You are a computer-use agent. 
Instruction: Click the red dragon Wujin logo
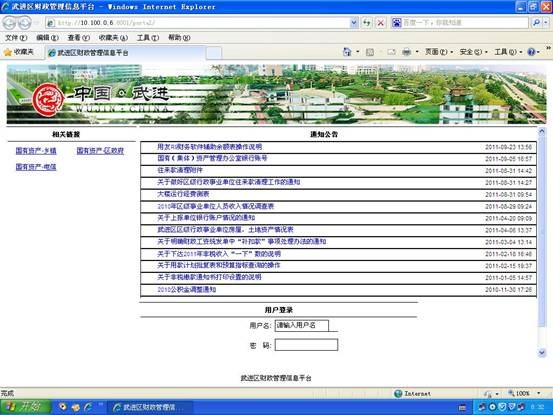[48, 100]
